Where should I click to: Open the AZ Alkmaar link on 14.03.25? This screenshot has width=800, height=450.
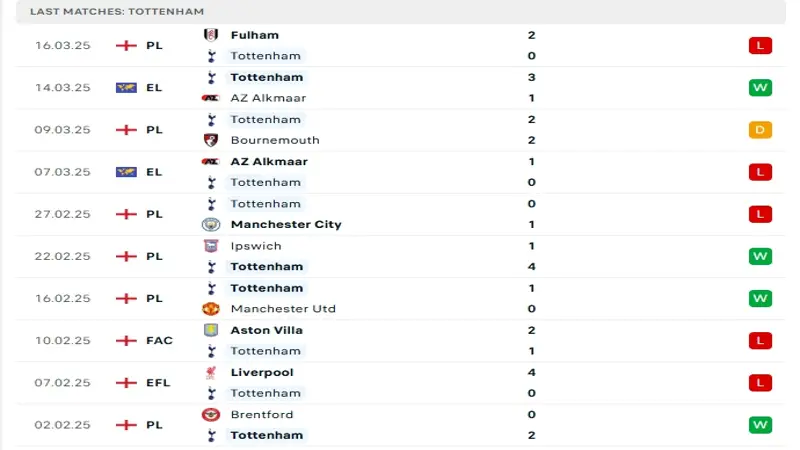pyautogui.click(x=268, y=98)
